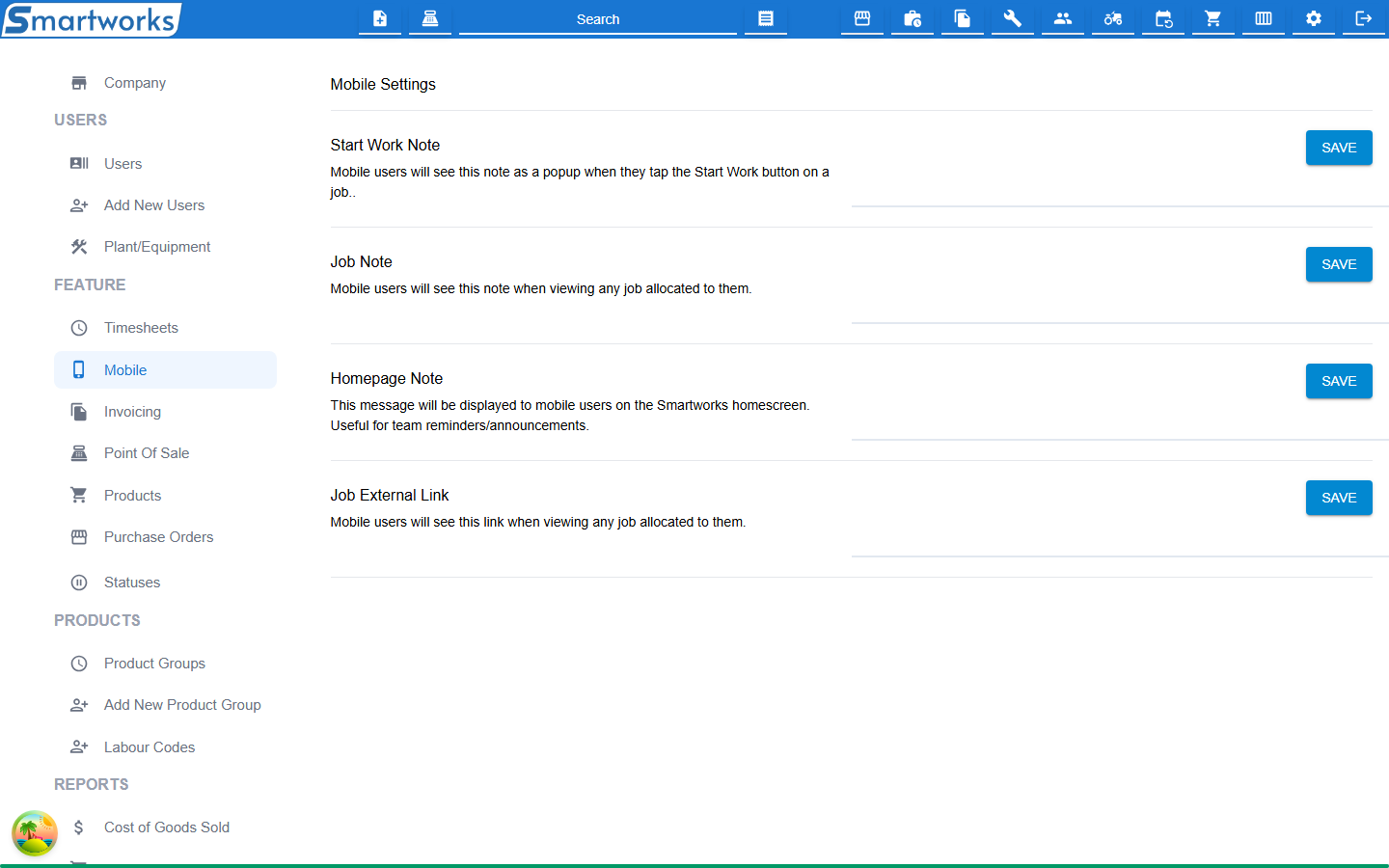Viewport: 1389px width, 868px height.
Task: Open Labour Codes in sidebar
Action: [x=165, y=747]
